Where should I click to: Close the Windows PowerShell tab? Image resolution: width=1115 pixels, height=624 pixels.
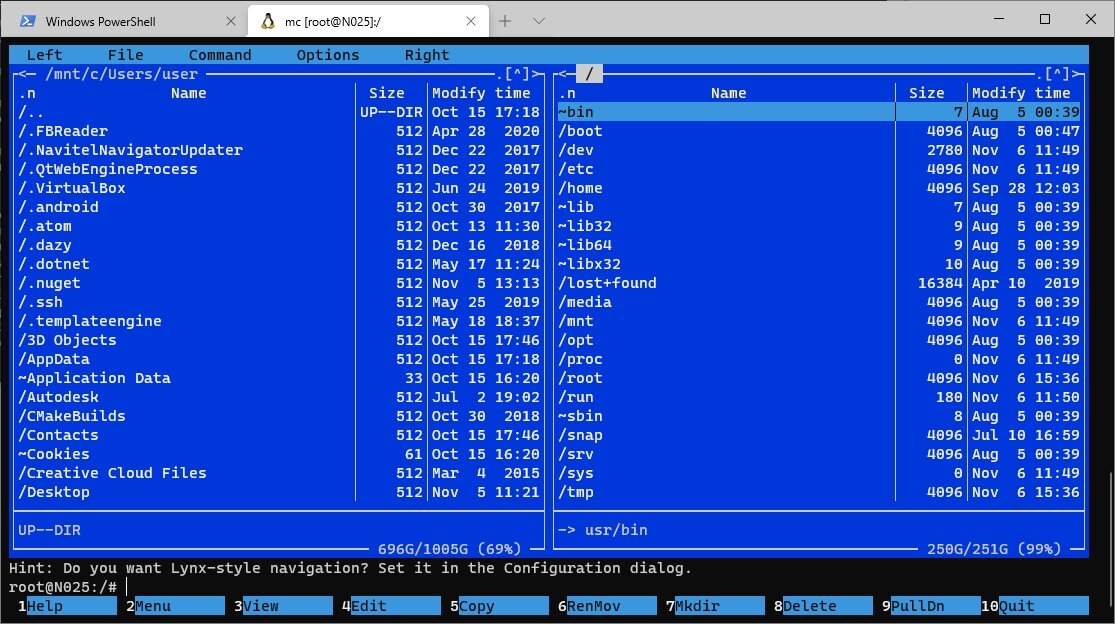click(230, 21)
